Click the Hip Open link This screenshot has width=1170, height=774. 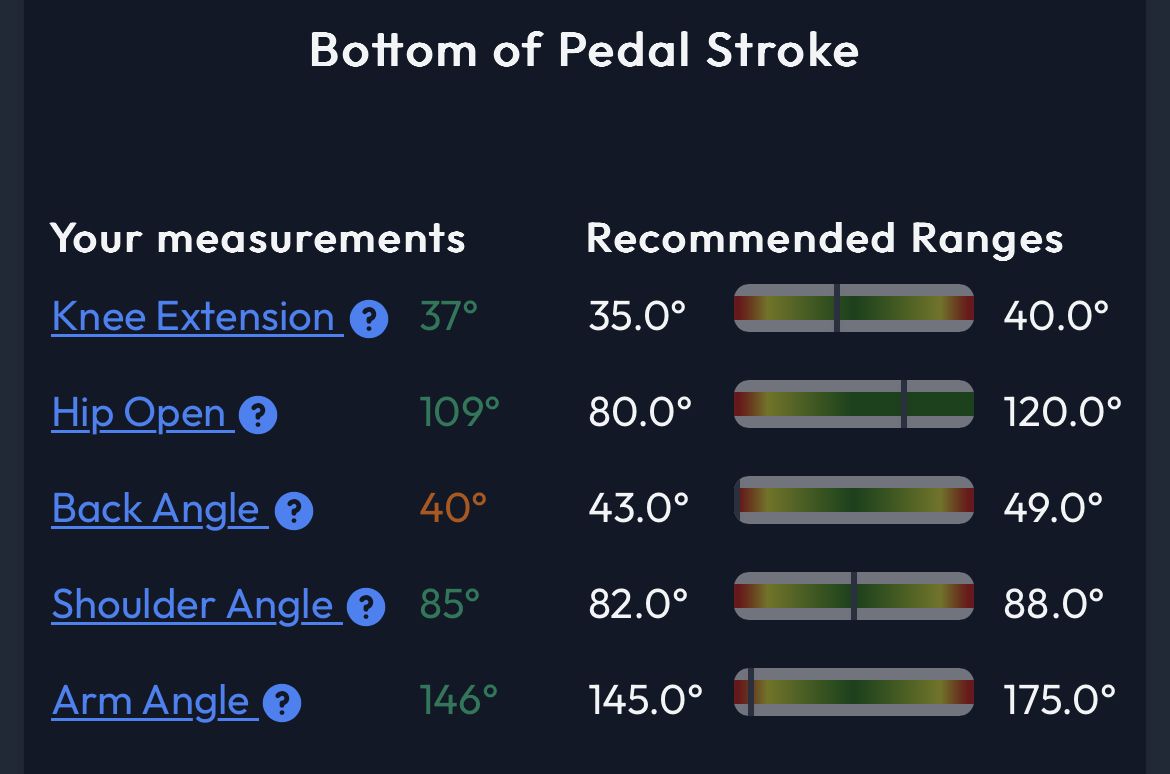139,413
